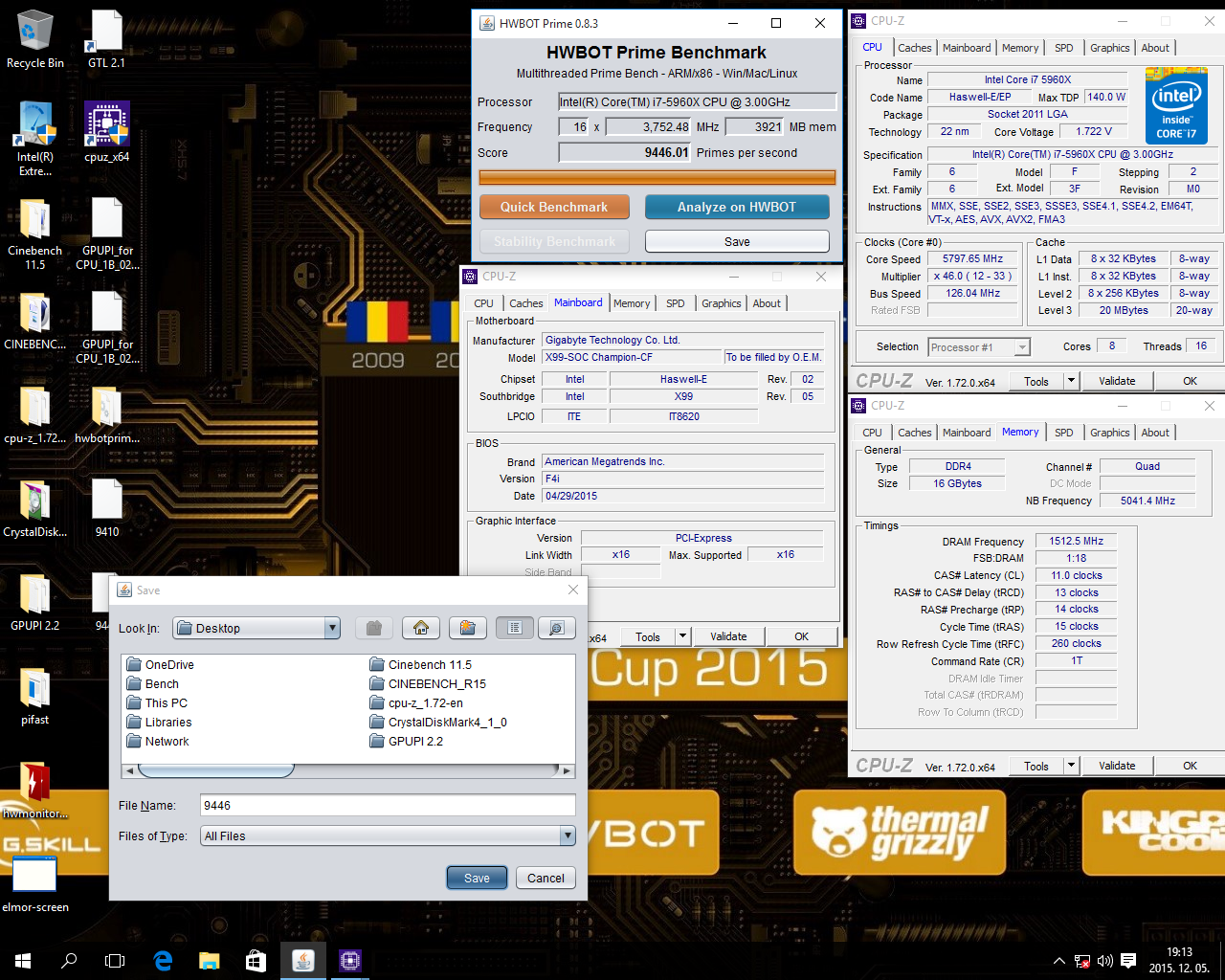Open Tools dropdown arrow in CPU-Z Memory window
1225x980 pixels.
click(1071, 766)
